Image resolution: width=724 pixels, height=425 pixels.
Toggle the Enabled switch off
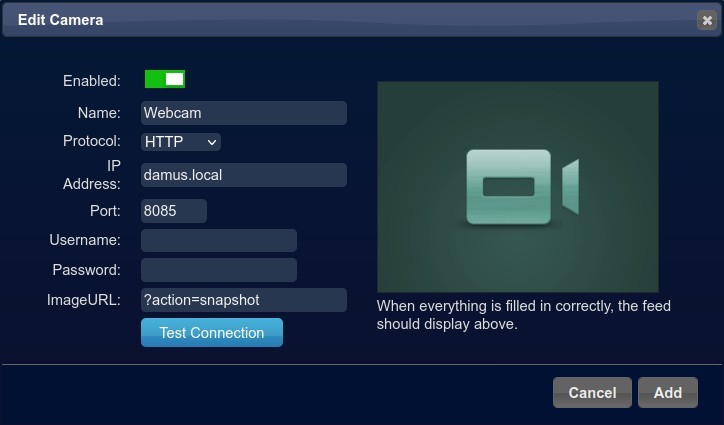164,79
